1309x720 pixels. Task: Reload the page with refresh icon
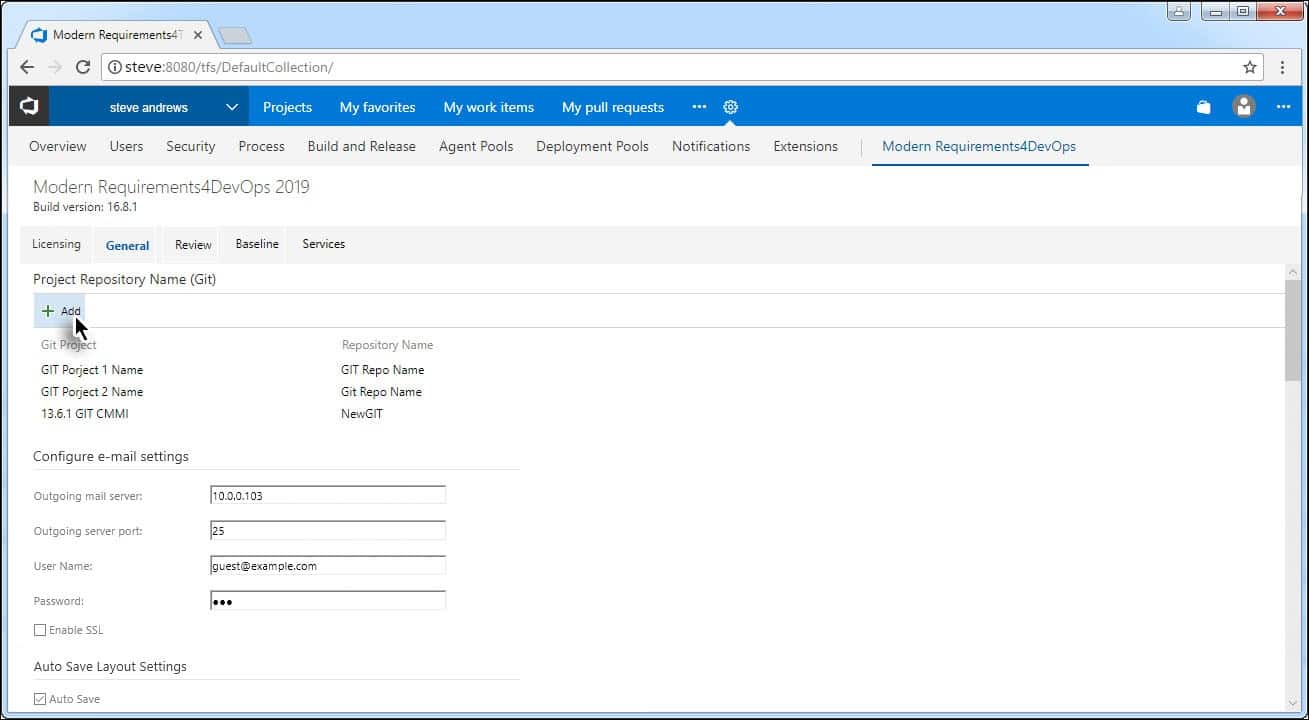pos(83,67)
